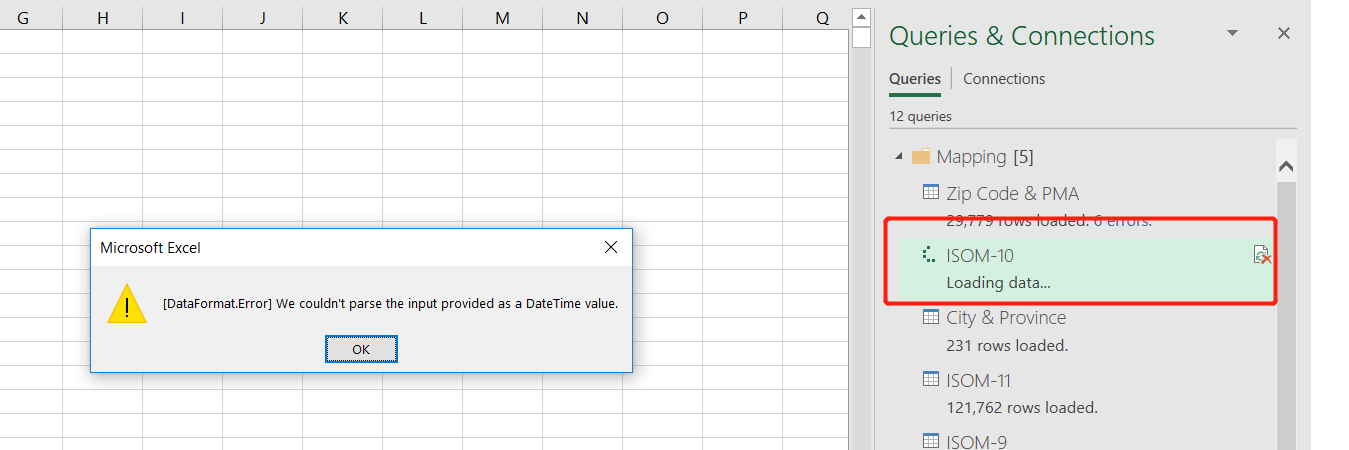The image size is (1349, 450).
Task: Close the Queries & Connections pane
Action: pos(1284,33)
